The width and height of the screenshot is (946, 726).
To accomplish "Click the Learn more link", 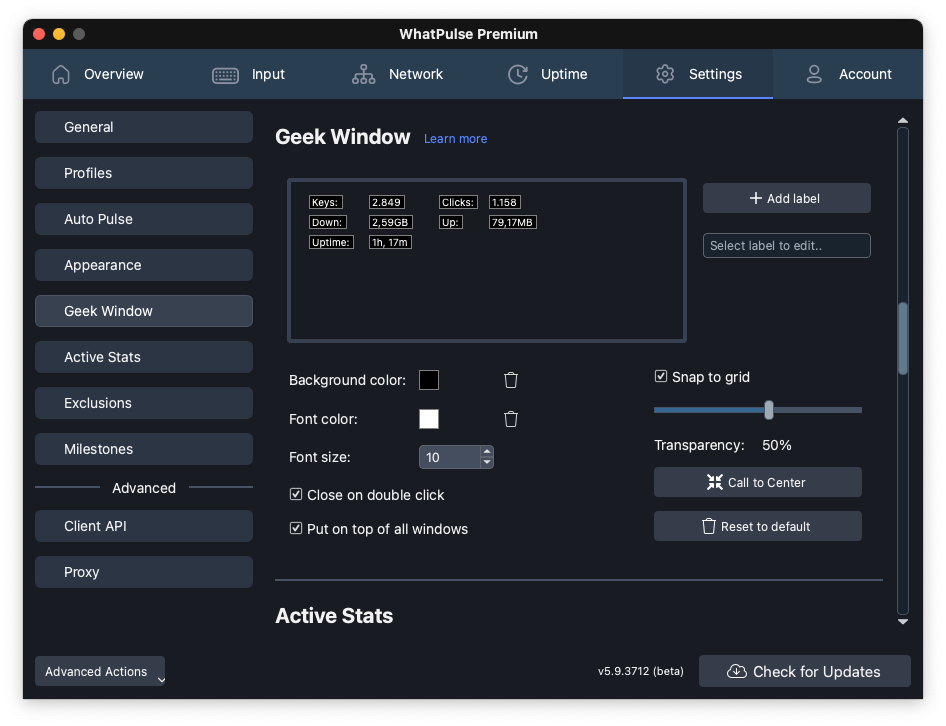I will pos(455,138).
